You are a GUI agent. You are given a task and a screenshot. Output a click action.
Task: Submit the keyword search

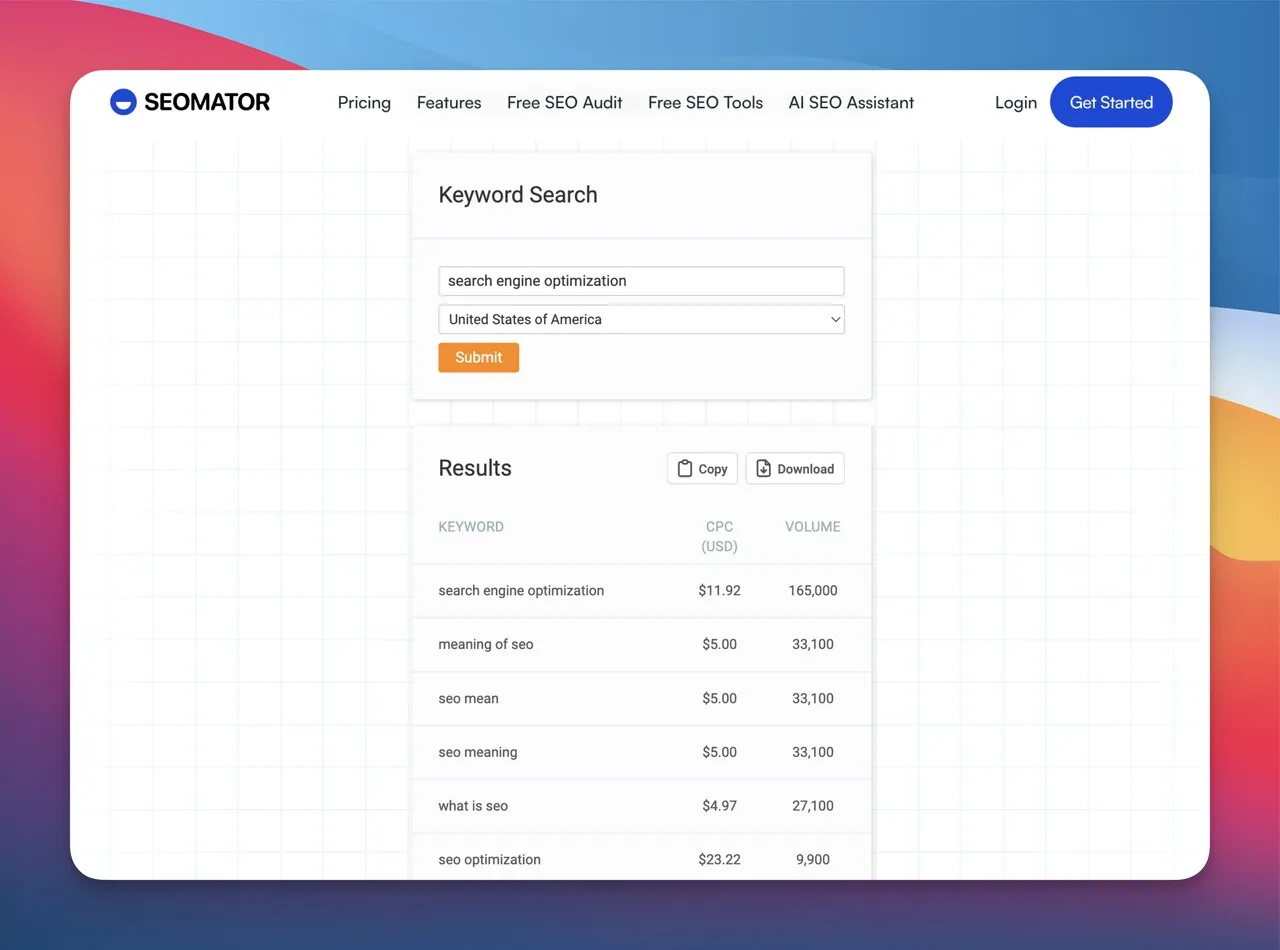(478, 357)
